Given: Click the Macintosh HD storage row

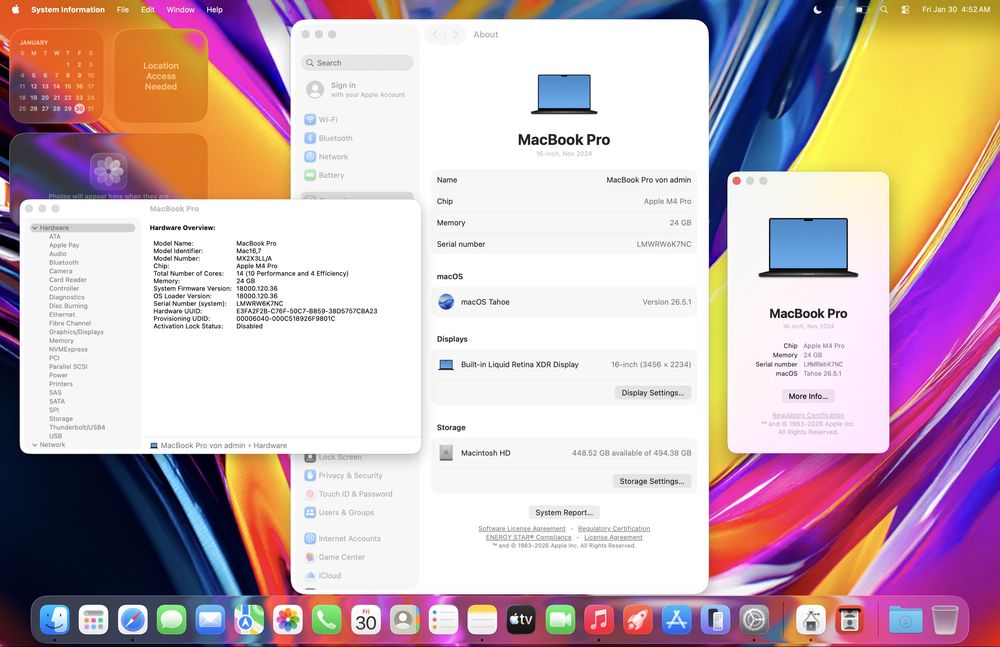Looking at the screenshot, I should (564, 453).
